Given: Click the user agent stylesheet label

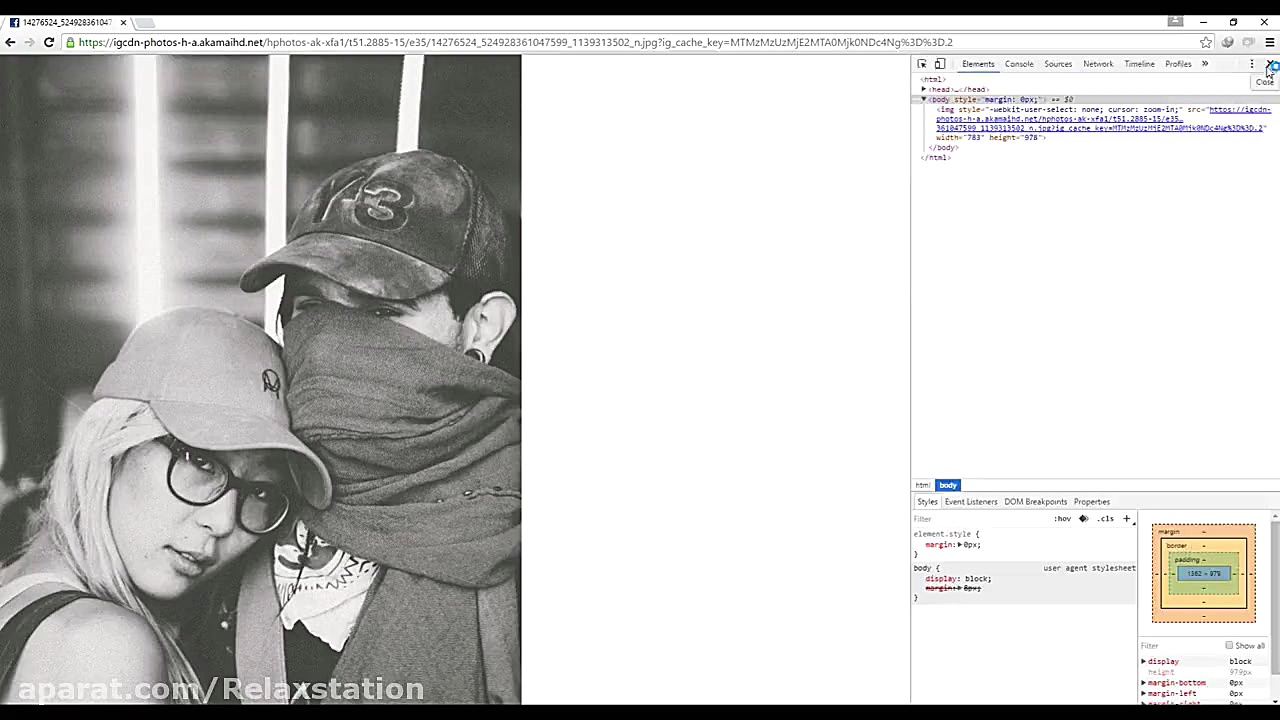Looking at the screenshot, I should click(1089, 568).
